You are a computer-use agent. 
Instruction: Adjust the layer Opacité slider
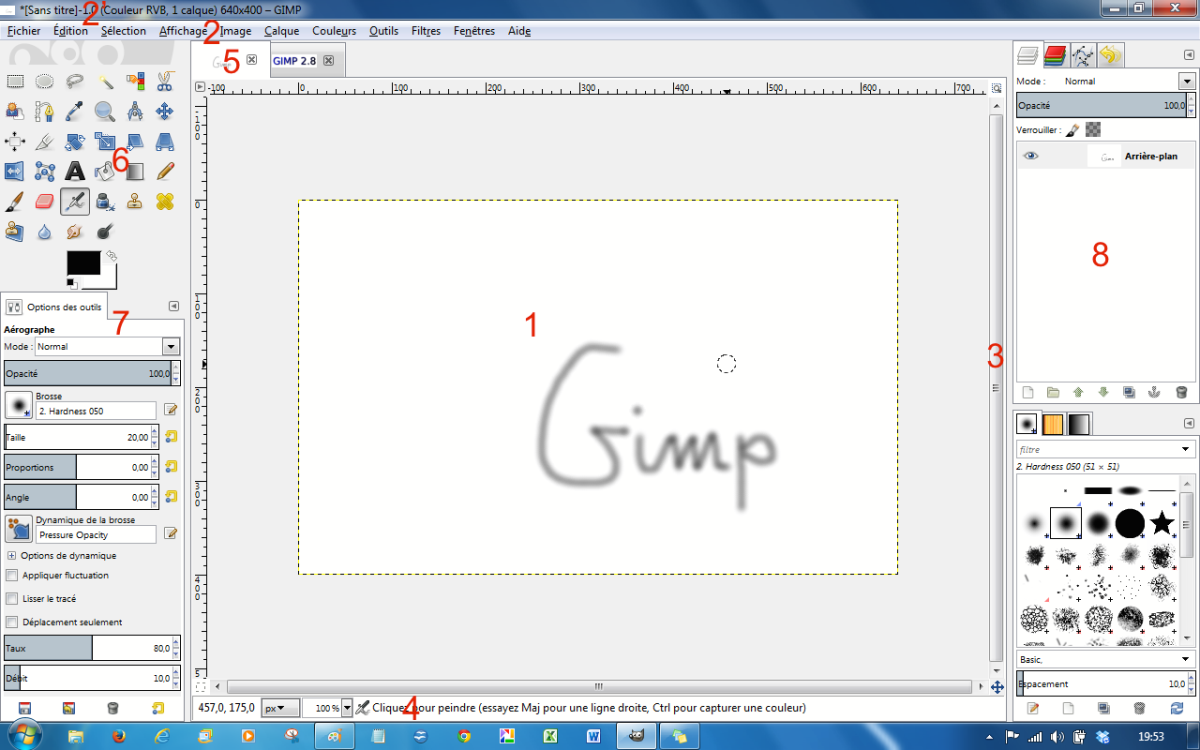click(x=1105, y=105)
